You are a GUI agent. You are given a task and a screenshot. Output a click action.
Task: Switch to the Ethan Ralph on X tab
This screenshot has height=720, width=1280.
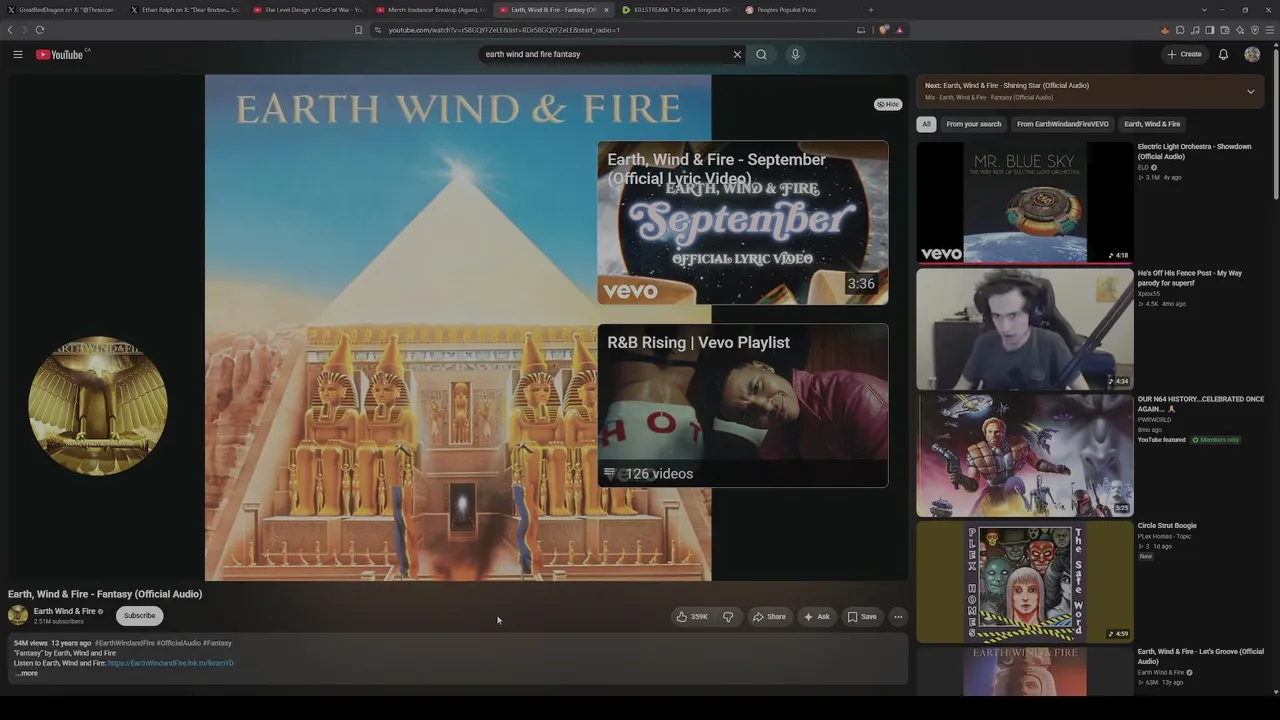pyautogui.click(x=185, y=10)
